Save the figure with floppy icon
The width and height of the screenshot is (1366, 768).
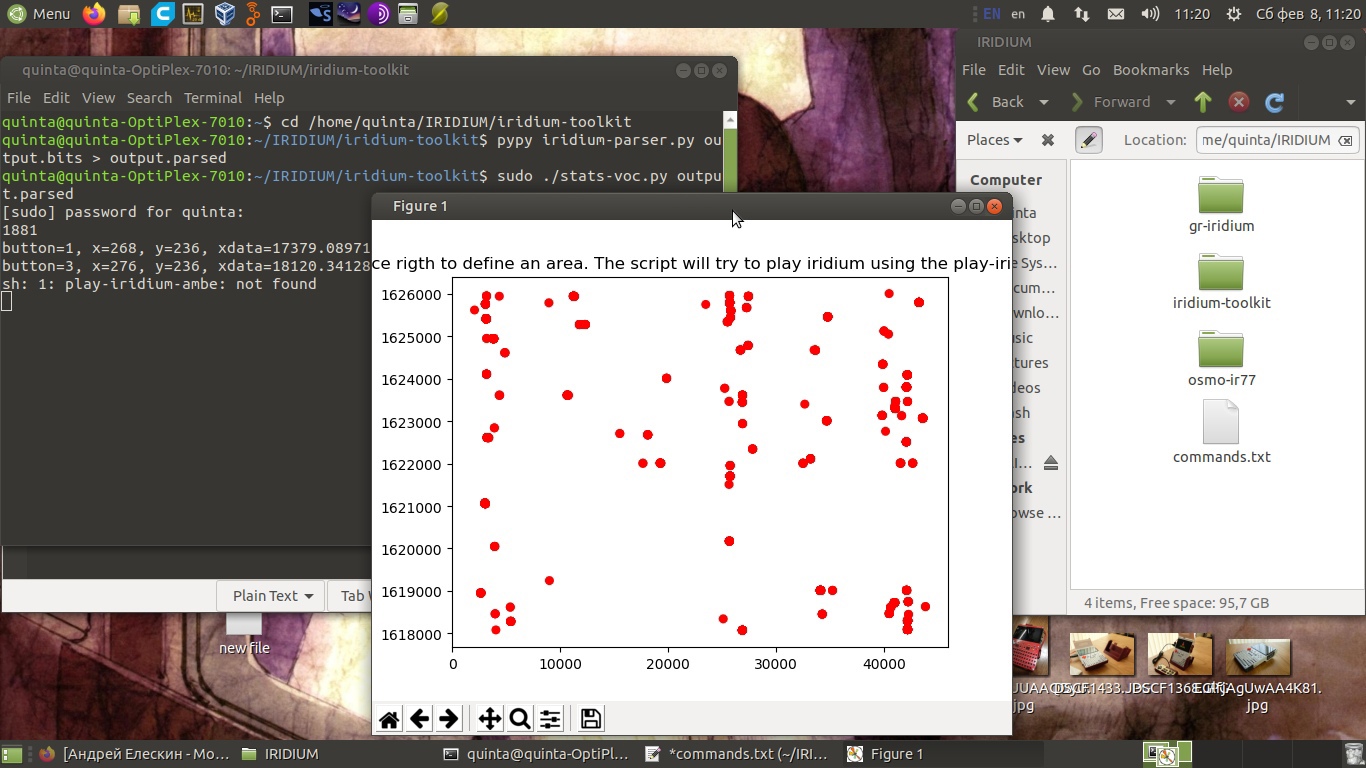point(590,719)
